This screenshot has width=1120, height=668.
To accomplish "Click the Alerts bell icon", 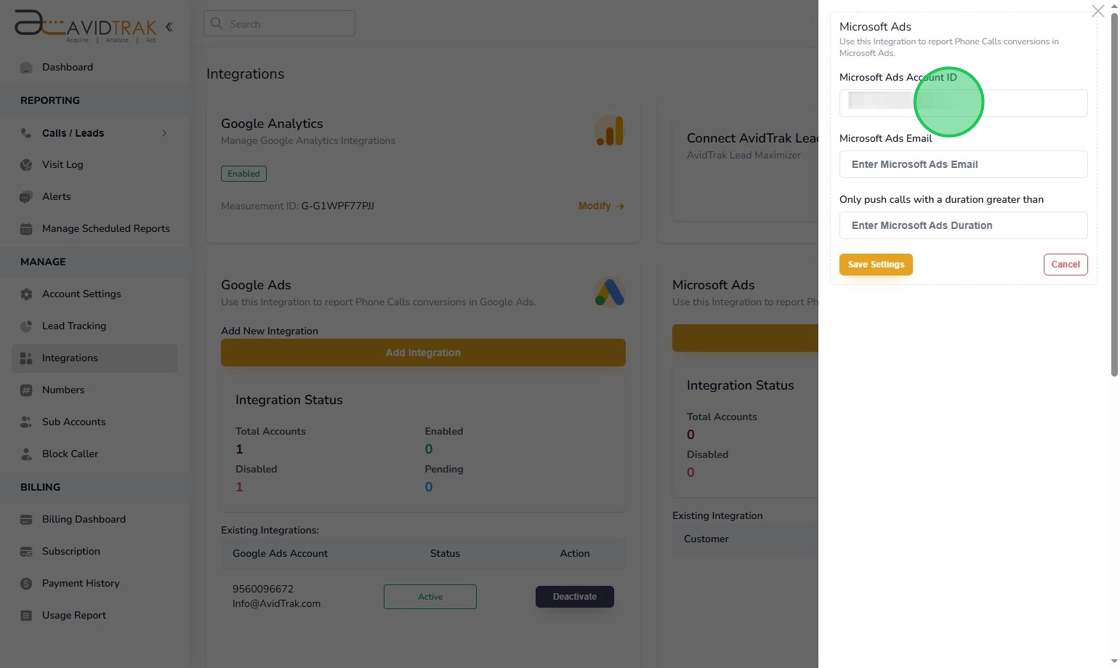I will (x=26, y=196).
